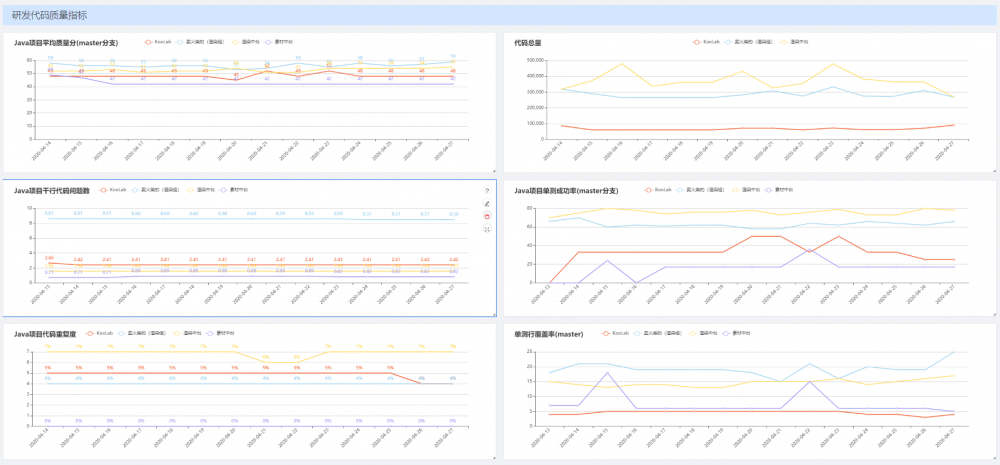Toggle yellow legend series in Java项目平均质量分 chart
The height and width of the screenshot is (465, 1000).
pos(243,42)
